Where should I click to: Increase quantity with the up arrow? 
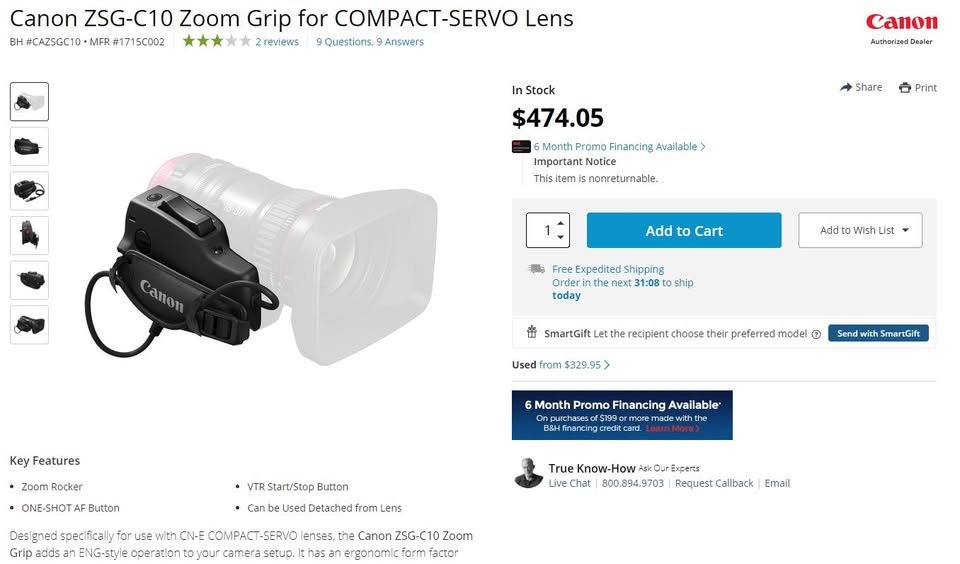(561, 223)
